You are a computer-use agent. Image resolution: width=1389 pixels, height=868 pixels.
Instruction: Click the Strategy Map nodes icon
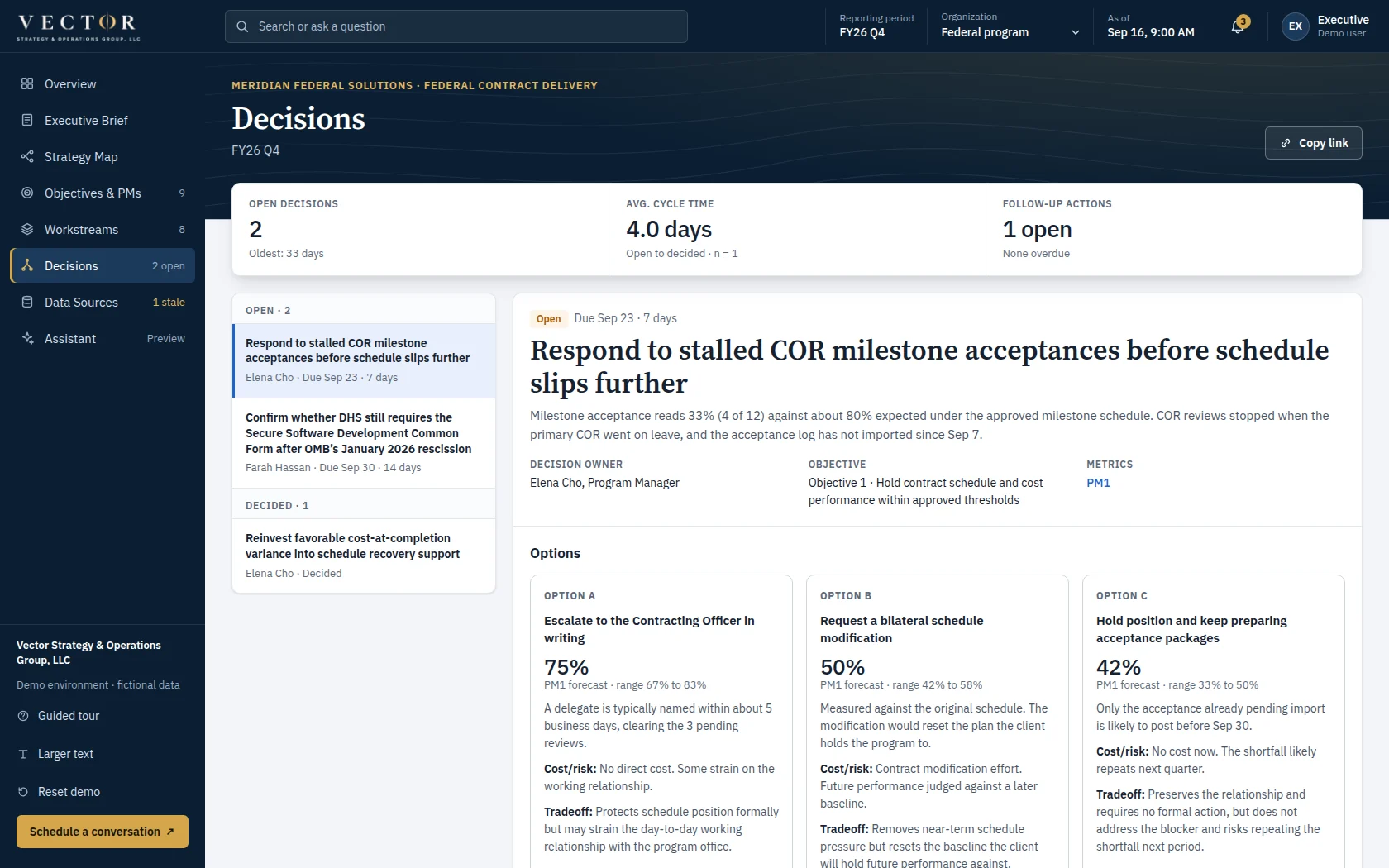27,156
